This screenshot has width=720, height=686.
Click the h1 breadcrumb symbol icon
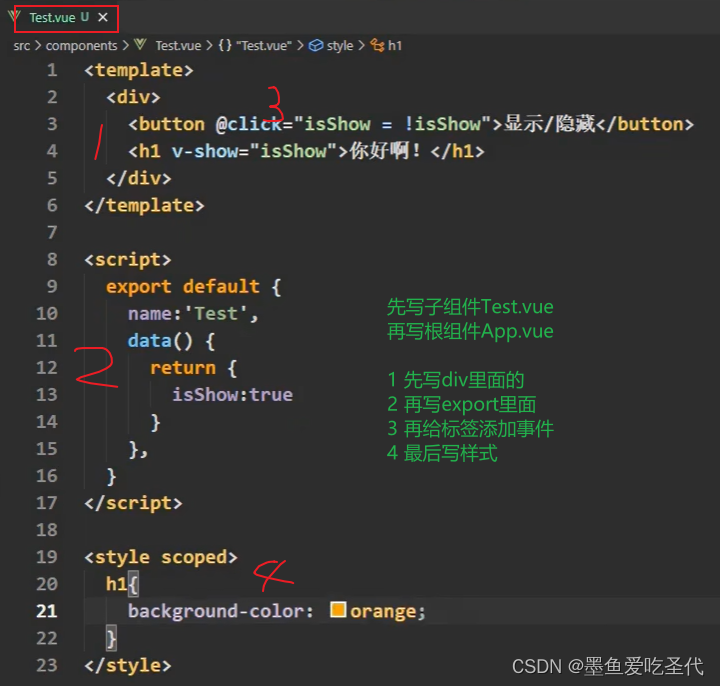377,45
